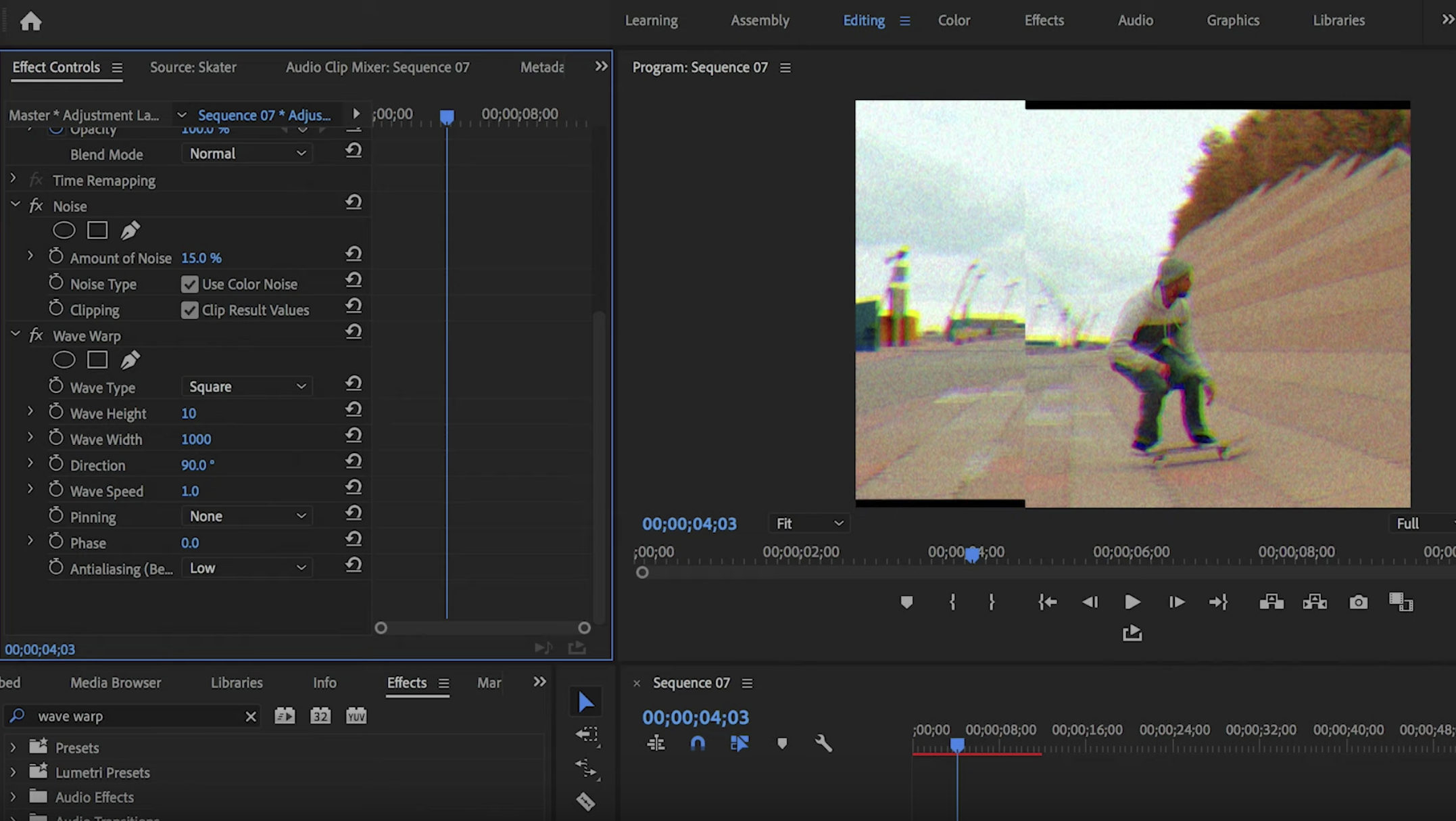
Task: Open the Fit zoom level dropdown
Action: [x=808, y=523]
